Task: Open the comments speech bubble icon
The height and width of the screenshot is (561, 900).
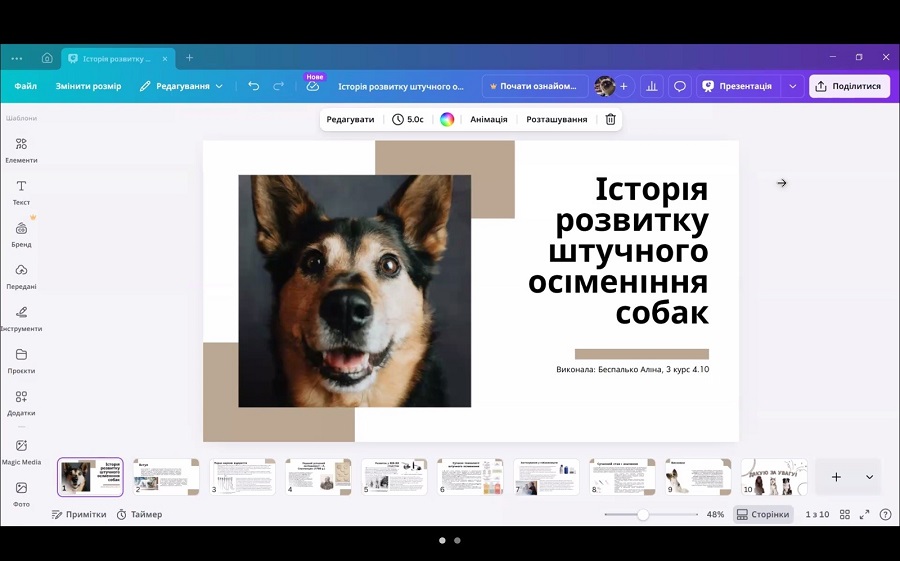Action: point(680,86)
